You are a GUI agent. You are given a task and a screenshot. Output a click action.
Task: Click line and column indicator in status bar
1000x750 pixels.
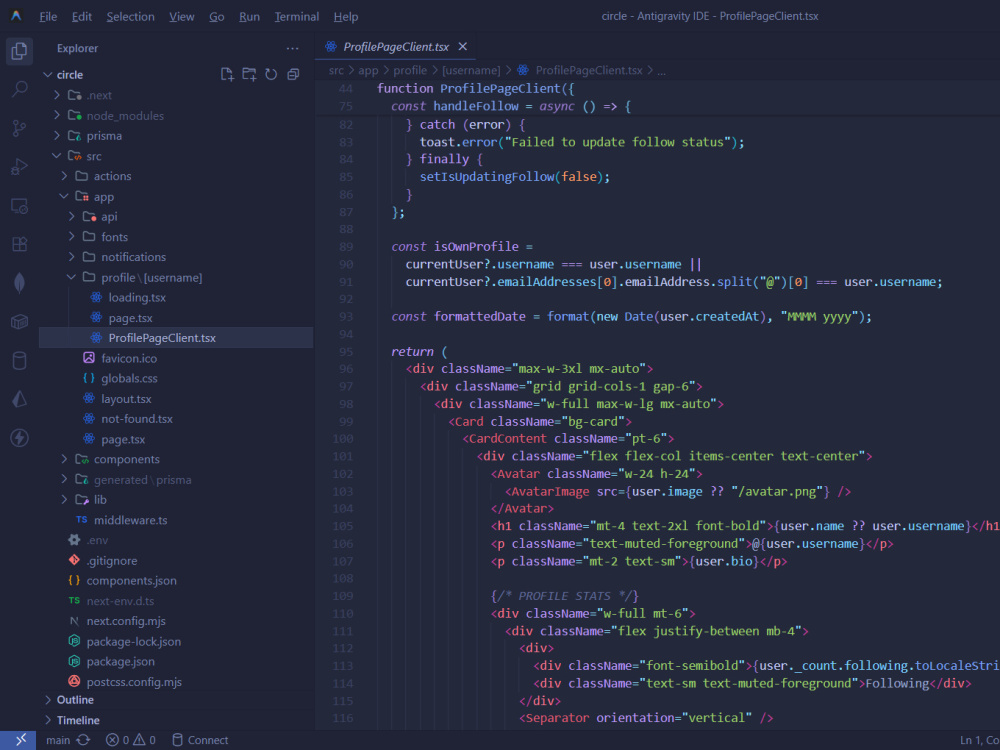[980, 740]
